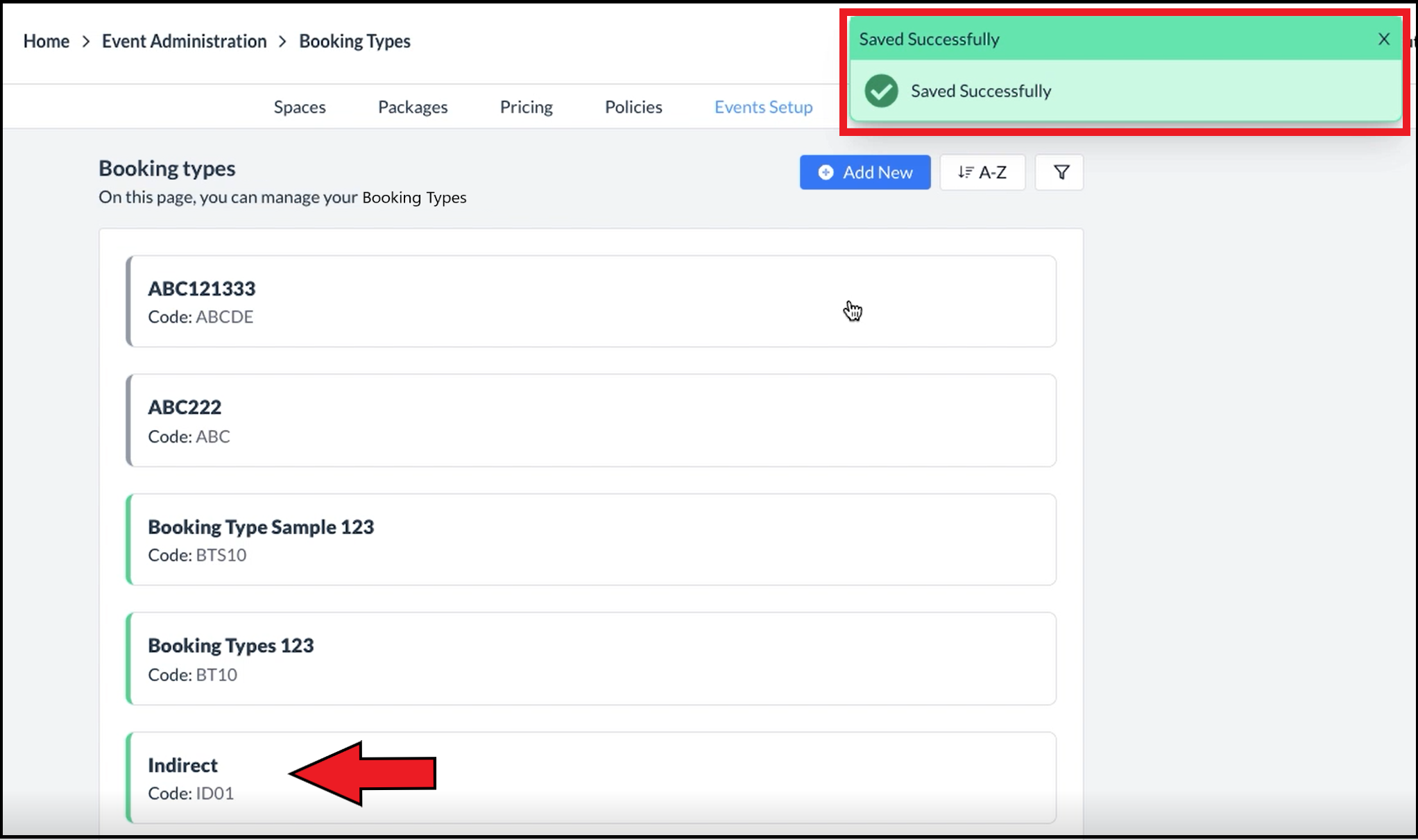Open the Events Setup tab
The width and height of the screenshot is (1418, 840).
763,107
